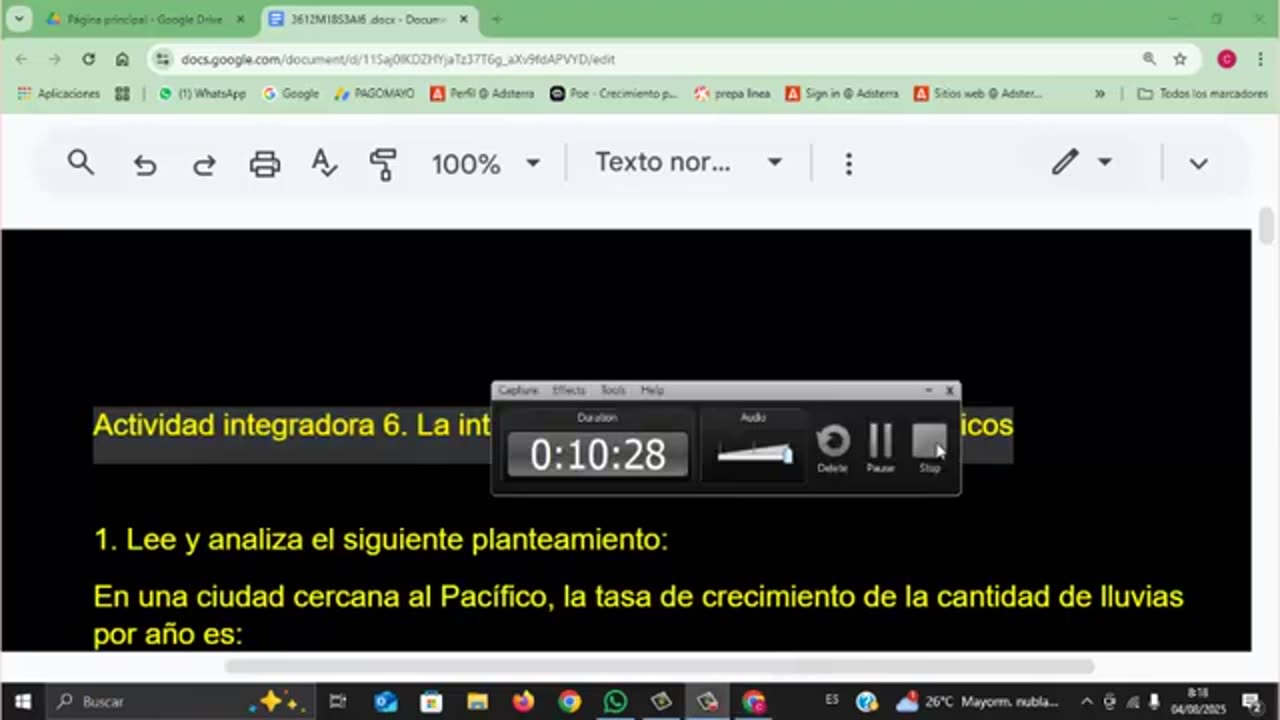Bookmark this page with the star

pos(1180,59)
